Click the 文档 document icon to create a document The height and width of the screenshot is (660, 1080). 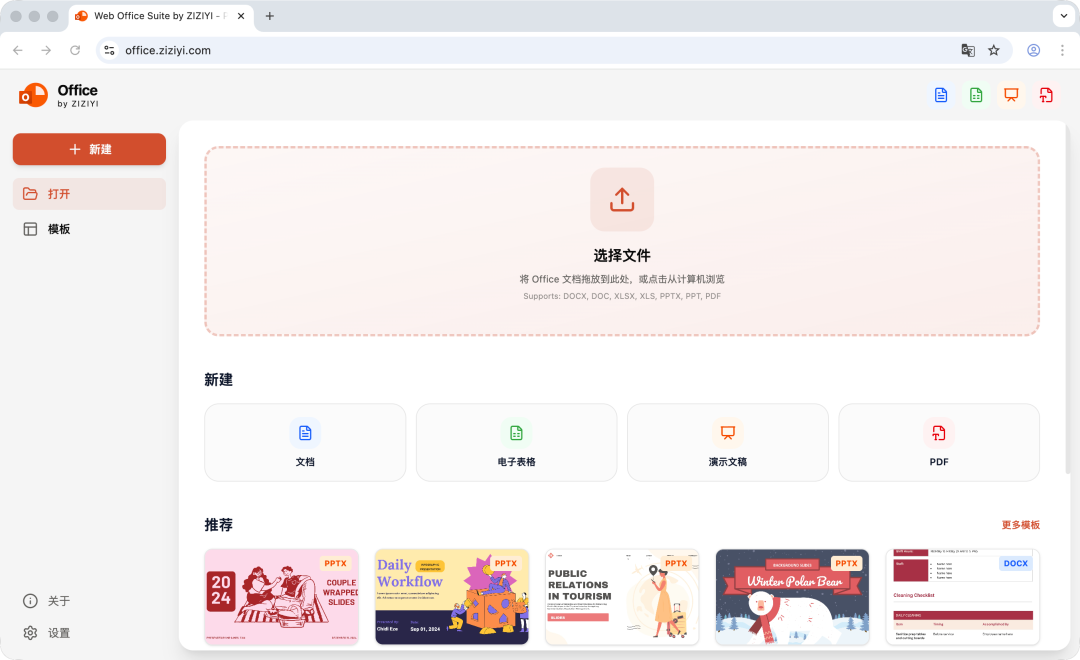[304, 433]
